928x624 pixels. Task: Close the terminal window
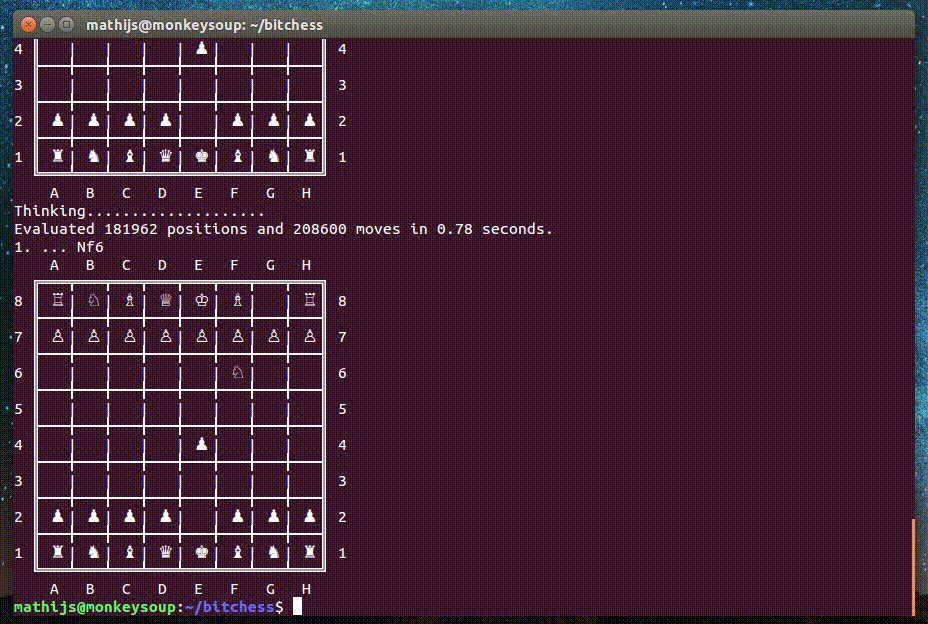(x=26, y=24)
